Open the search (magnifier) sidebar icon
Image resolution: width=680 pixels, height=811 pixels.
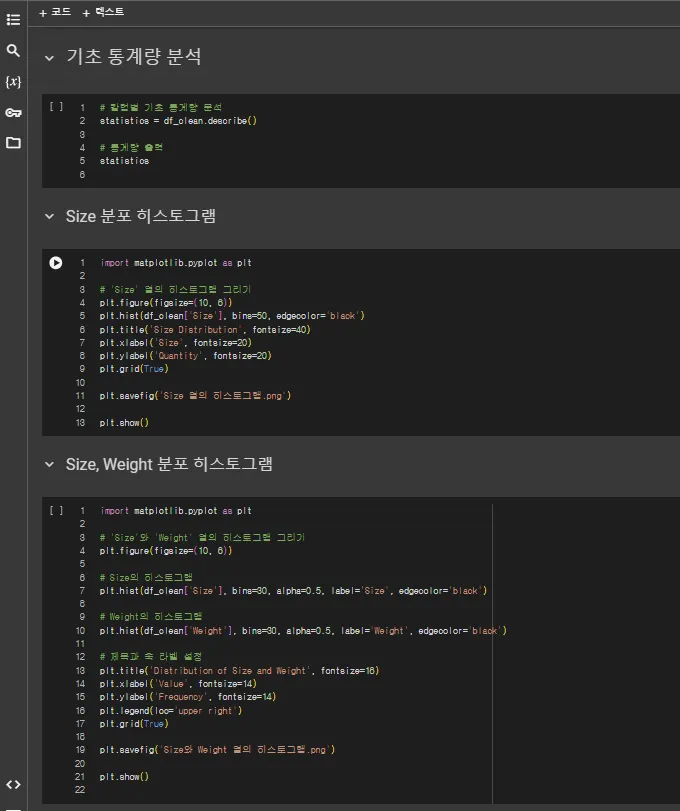[13, 51]
